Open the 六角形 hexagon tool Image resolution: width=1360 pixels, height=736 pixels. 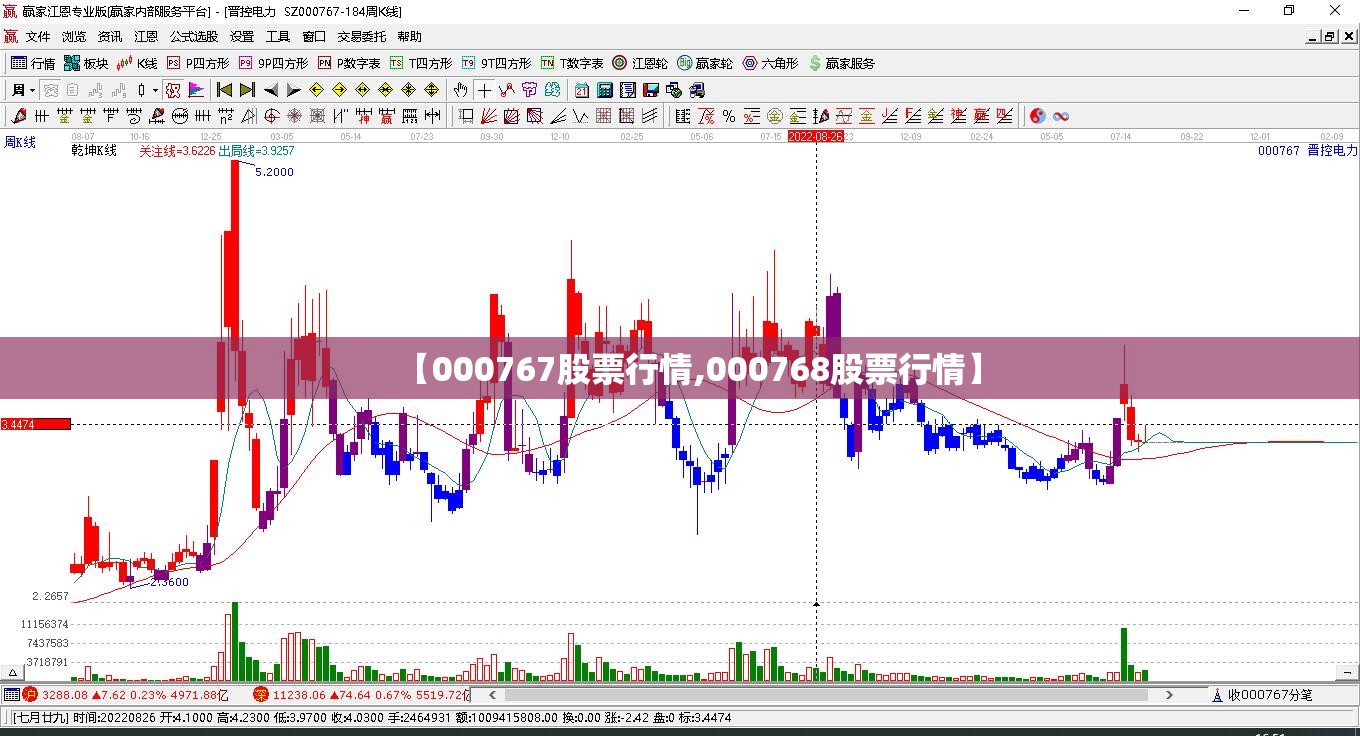coord(770,63)
